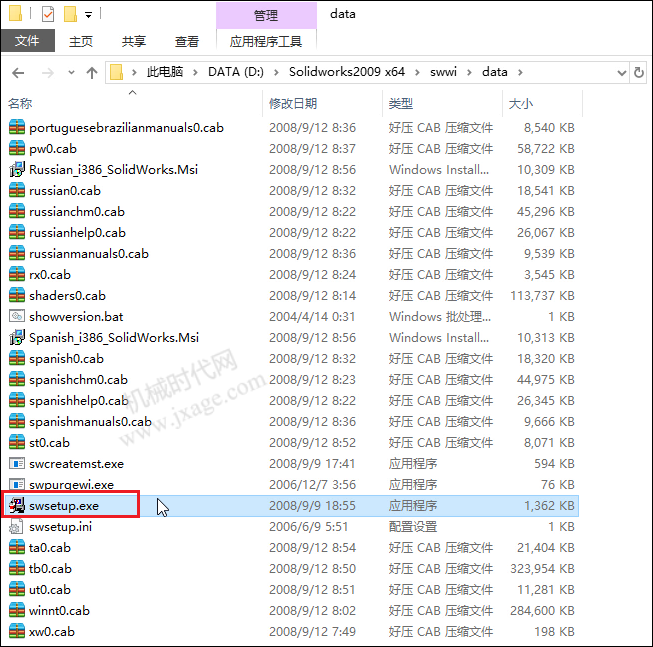This screenshot has width=653, height=647.
Task: Click the quick access properties checkmark icon
Action: [x=48, y=15]
